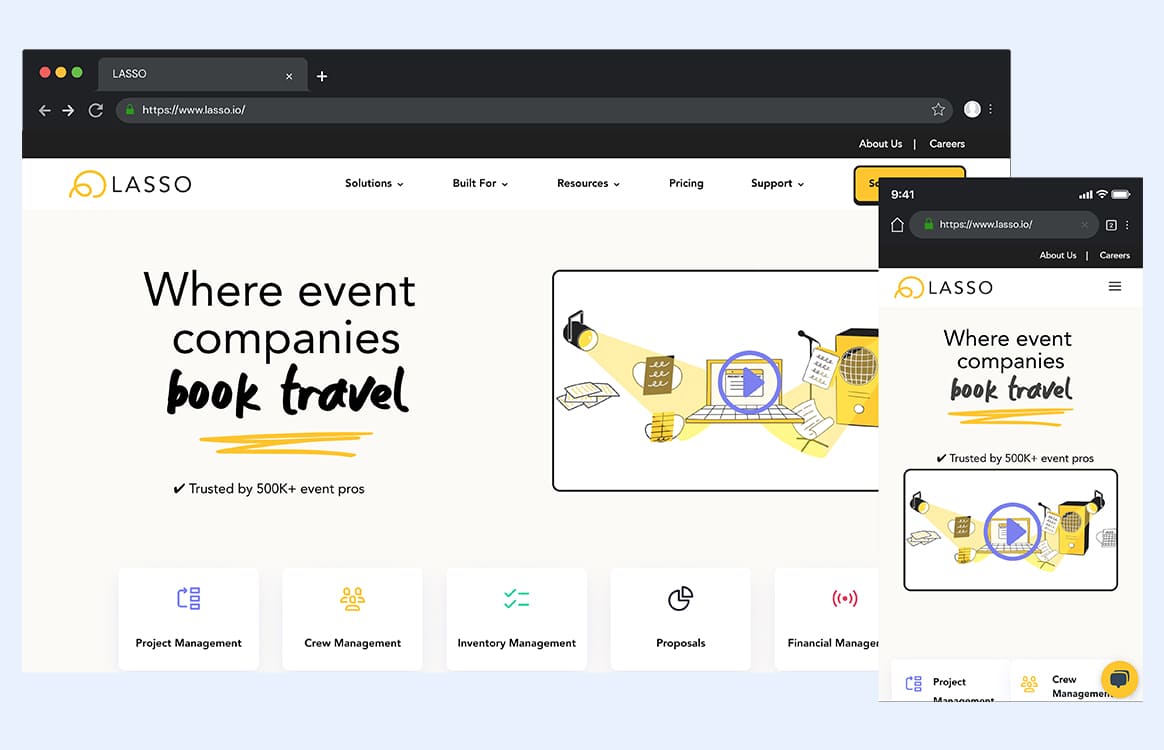Image resolution: width=1164 pixels, height=750 pixels.
Task: Open the Project Management card on desktop
Action: point(189,619)
